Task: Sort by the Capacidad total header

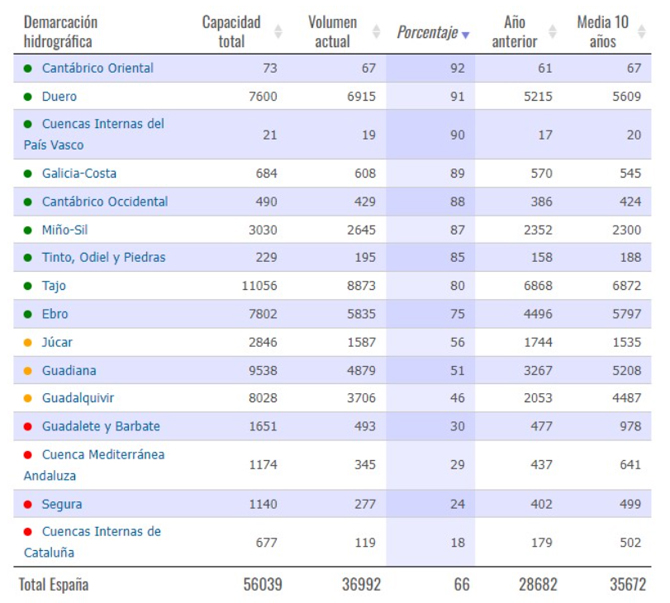Action: (x=231, y=32)
